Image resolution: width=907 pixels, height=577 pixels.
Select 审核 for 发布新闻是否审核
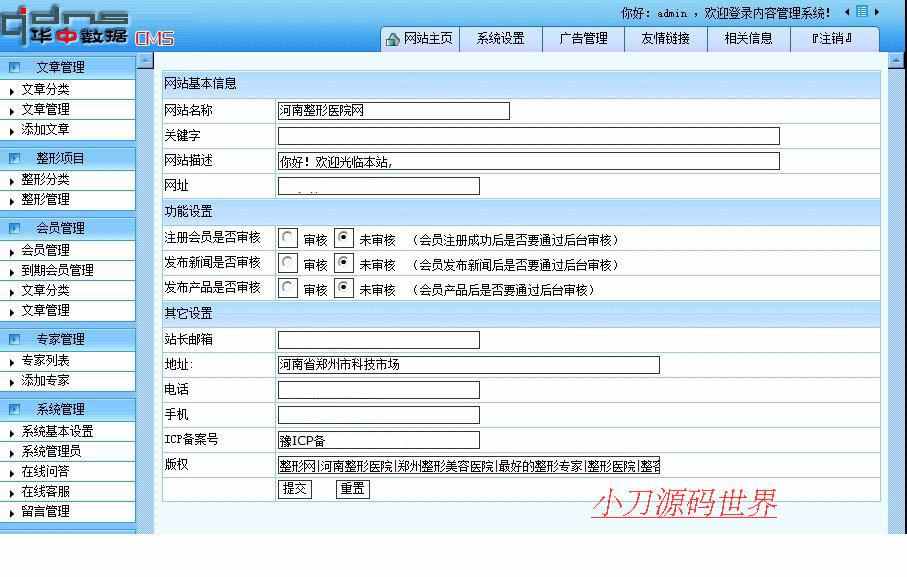coord(287,263)
